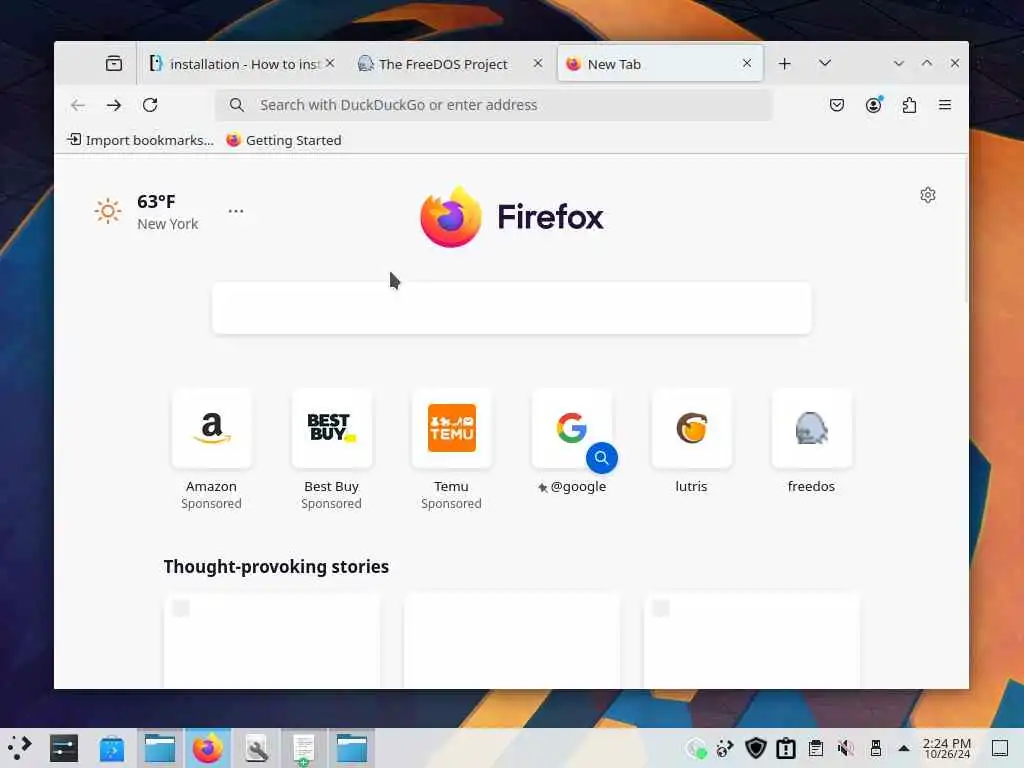Open the Extensions puzzle icon

[x=909, y=105]
